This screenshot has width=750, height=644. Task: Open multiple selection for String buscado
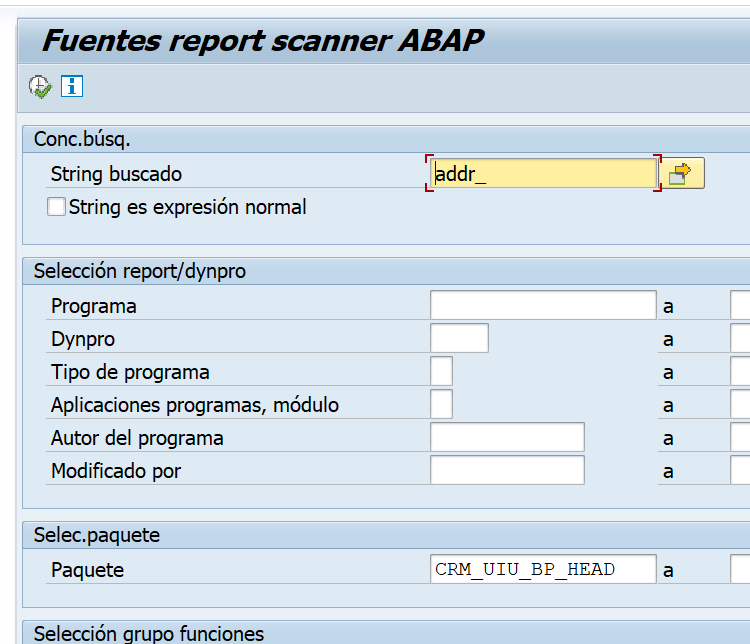pyautogui.click(x=680, y=174)
